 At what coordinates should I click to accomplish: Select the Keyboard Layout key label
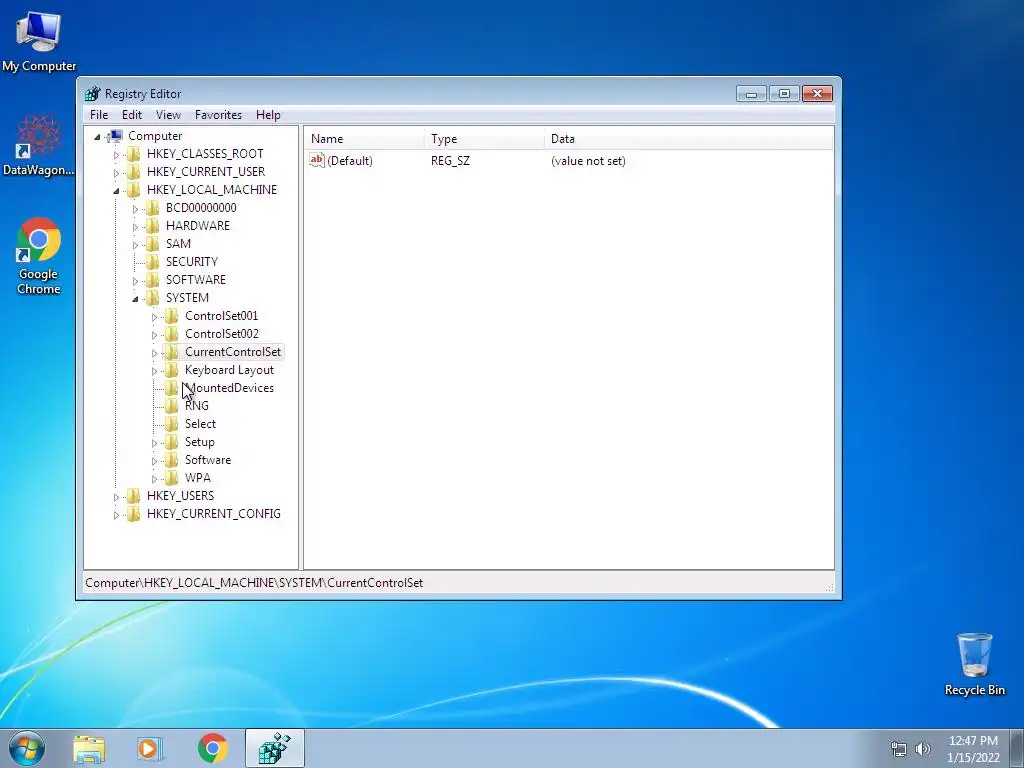pyautogui.click(x=229, y=370)
